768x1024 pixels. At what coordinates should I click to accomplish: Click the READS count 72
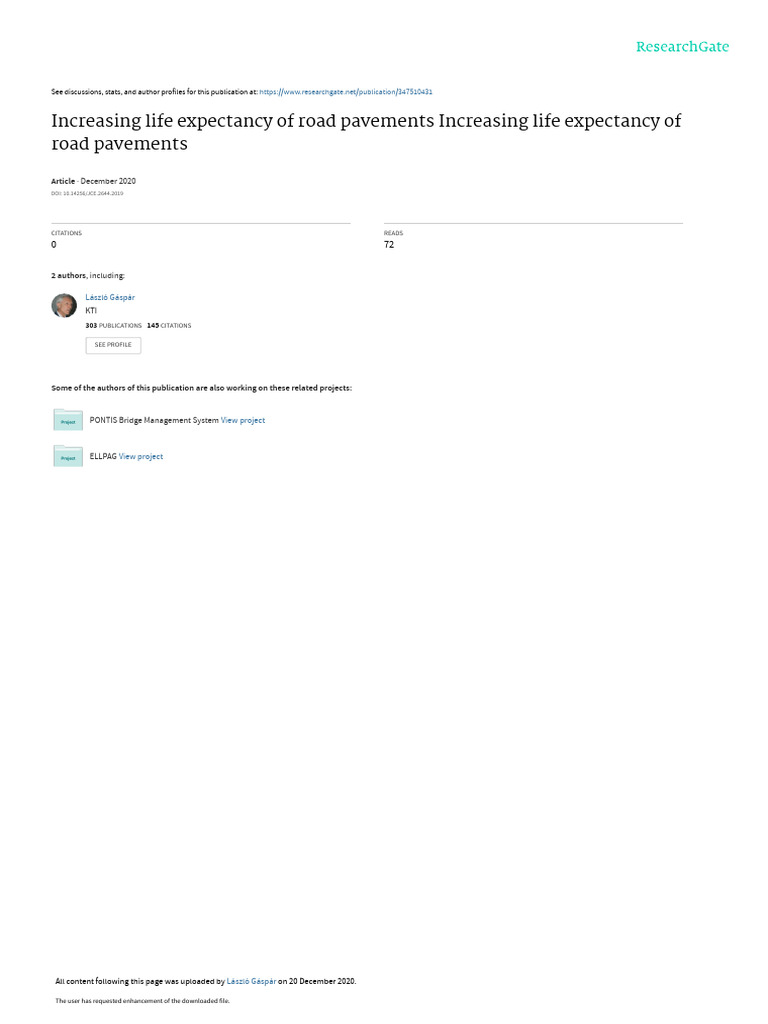pyautogui.click(x=389, y=245)
